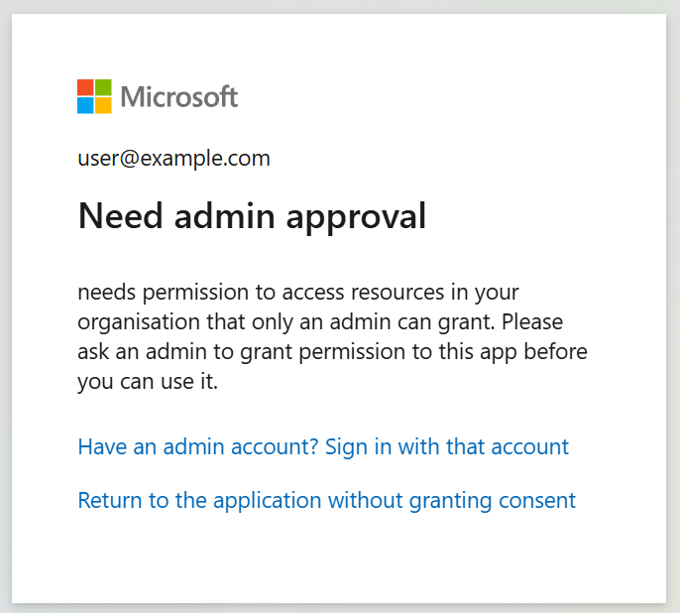680x613 pixels.
Task: Click the "Need admin approval" heading
Action: 252,216
